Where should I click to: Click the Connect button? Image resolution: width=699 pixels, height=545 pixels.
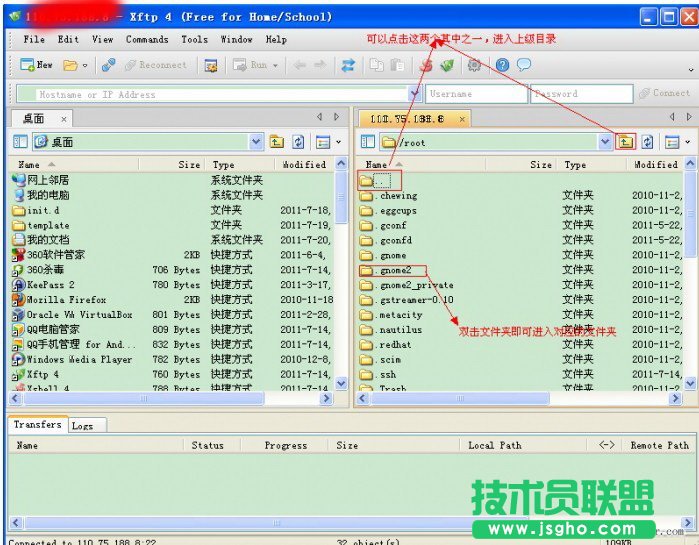[x=664, y=93]
